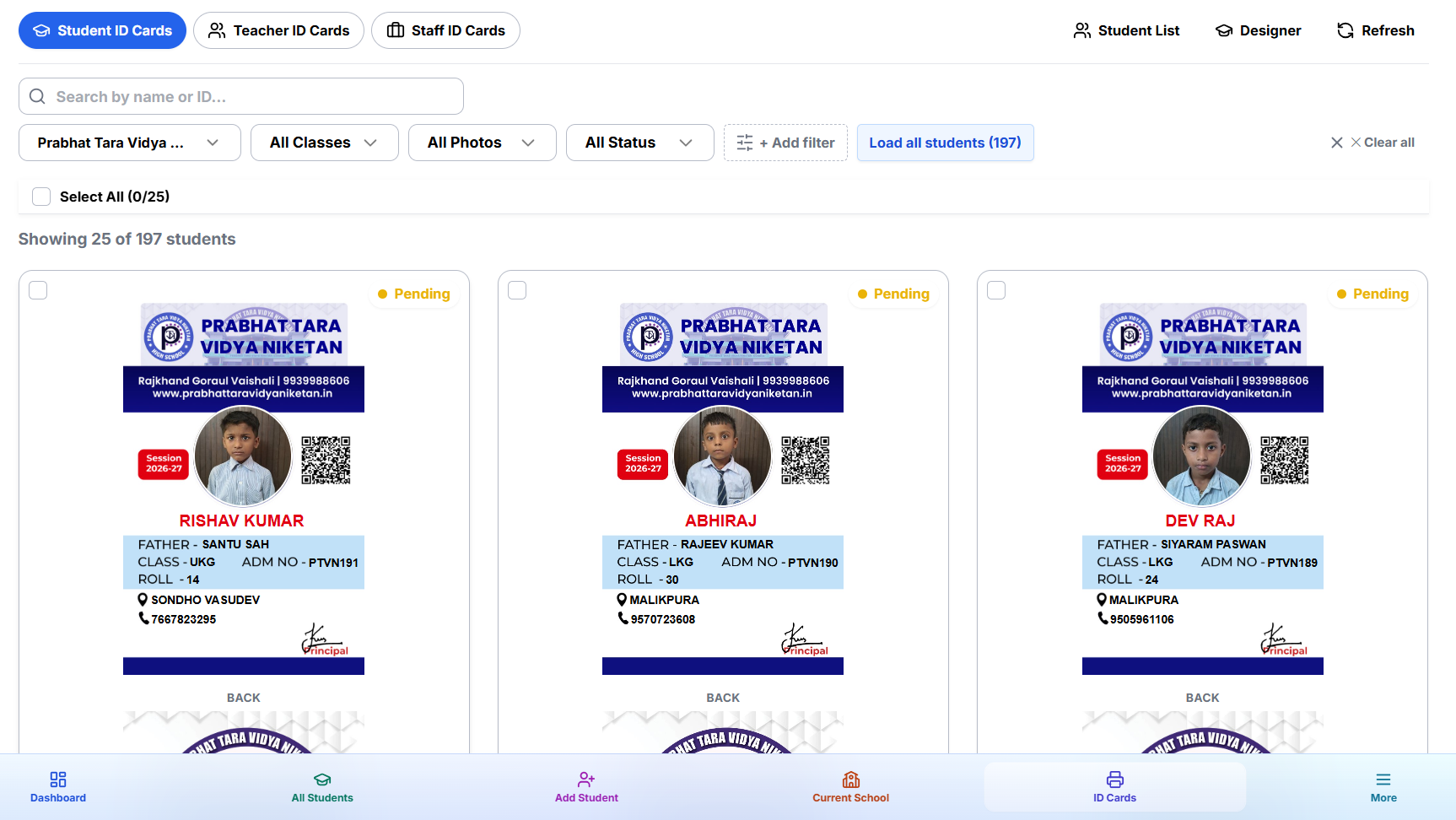This screenshot has height=820, width=1456.
Task: Open Current School in bottom navigation
Action: [x=850, y=787]
